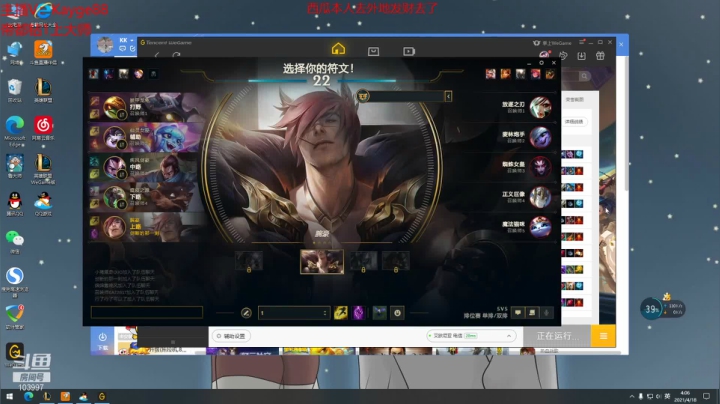
Task: Open the game client settings gear
Action: (x=541, y=63)
